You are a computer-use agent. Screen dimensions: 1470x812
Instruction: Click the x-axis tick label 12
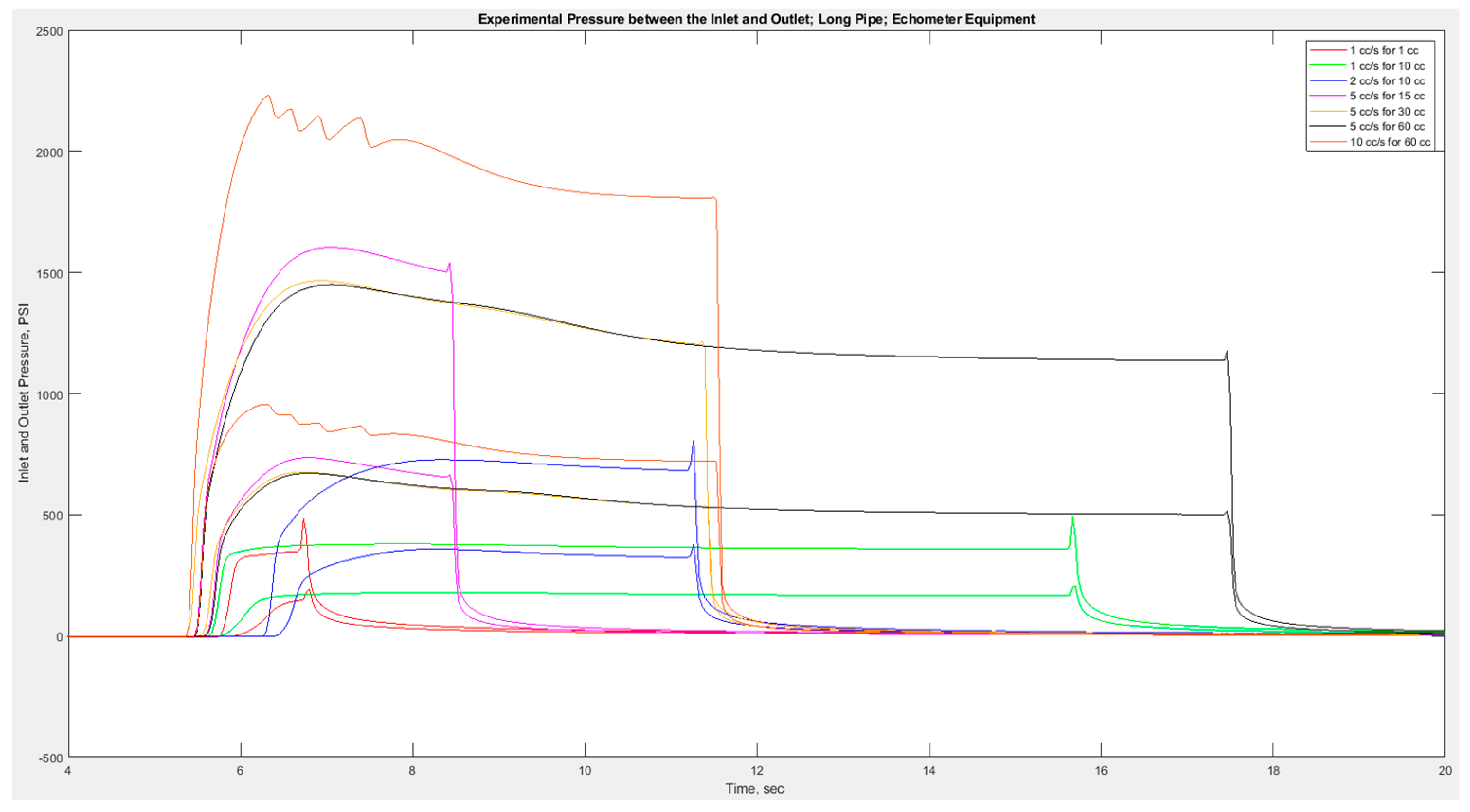pyautogui.click(x=757, y=770)
